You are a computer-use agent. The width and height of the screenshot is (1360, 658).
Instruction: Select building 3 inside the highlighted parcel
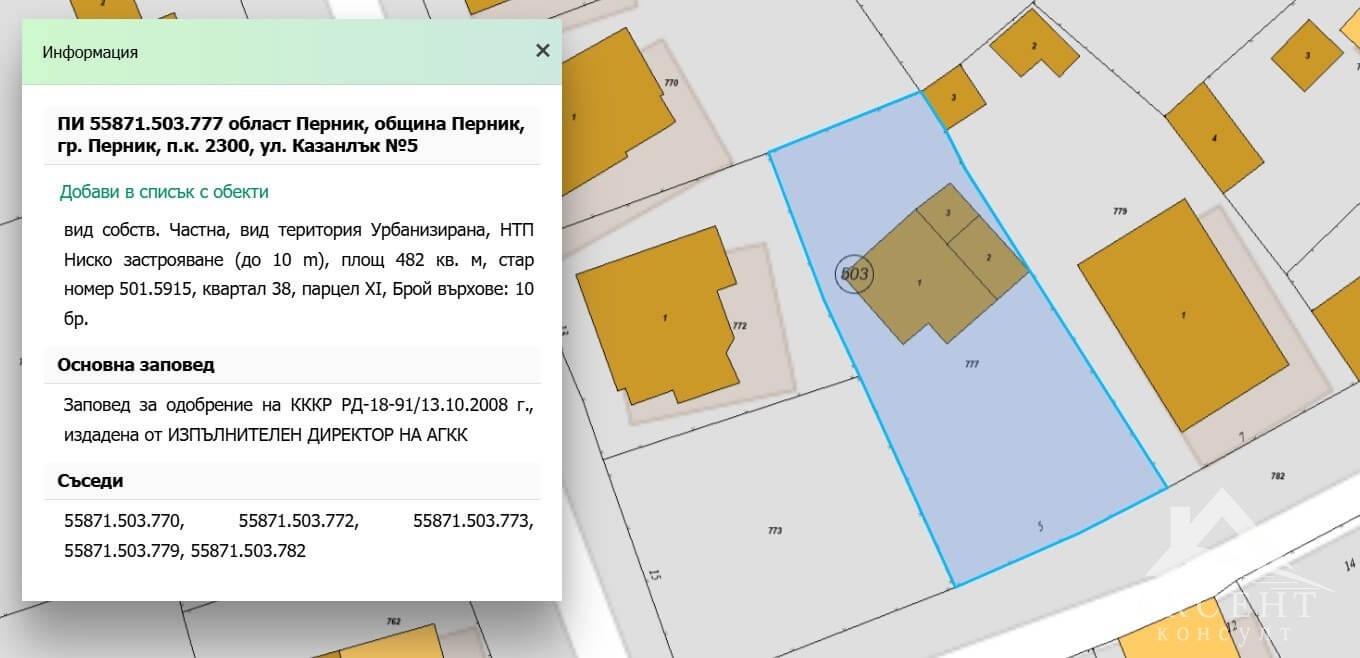click(948, 213)
